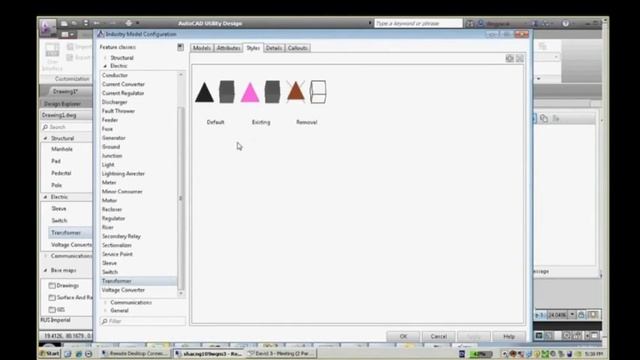Click the Industry Model Configuration title icon
Screen dimensions: 640x360
100,34
